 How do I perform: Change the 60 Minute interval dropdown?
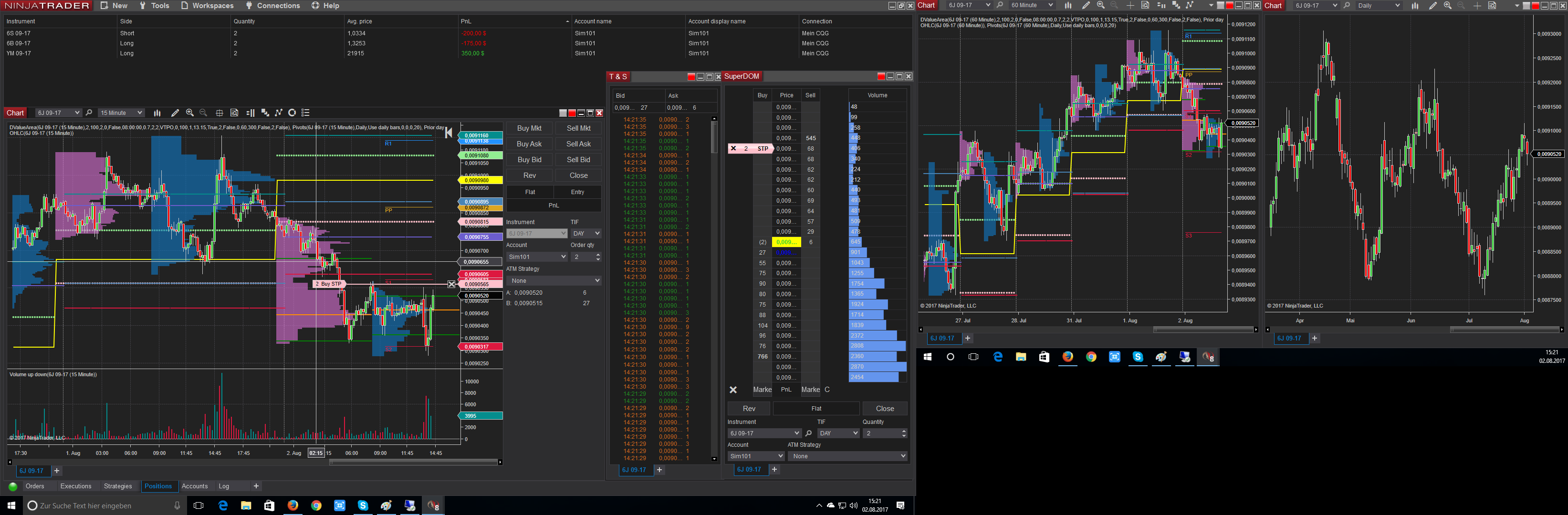click(x=1032, y=5)
